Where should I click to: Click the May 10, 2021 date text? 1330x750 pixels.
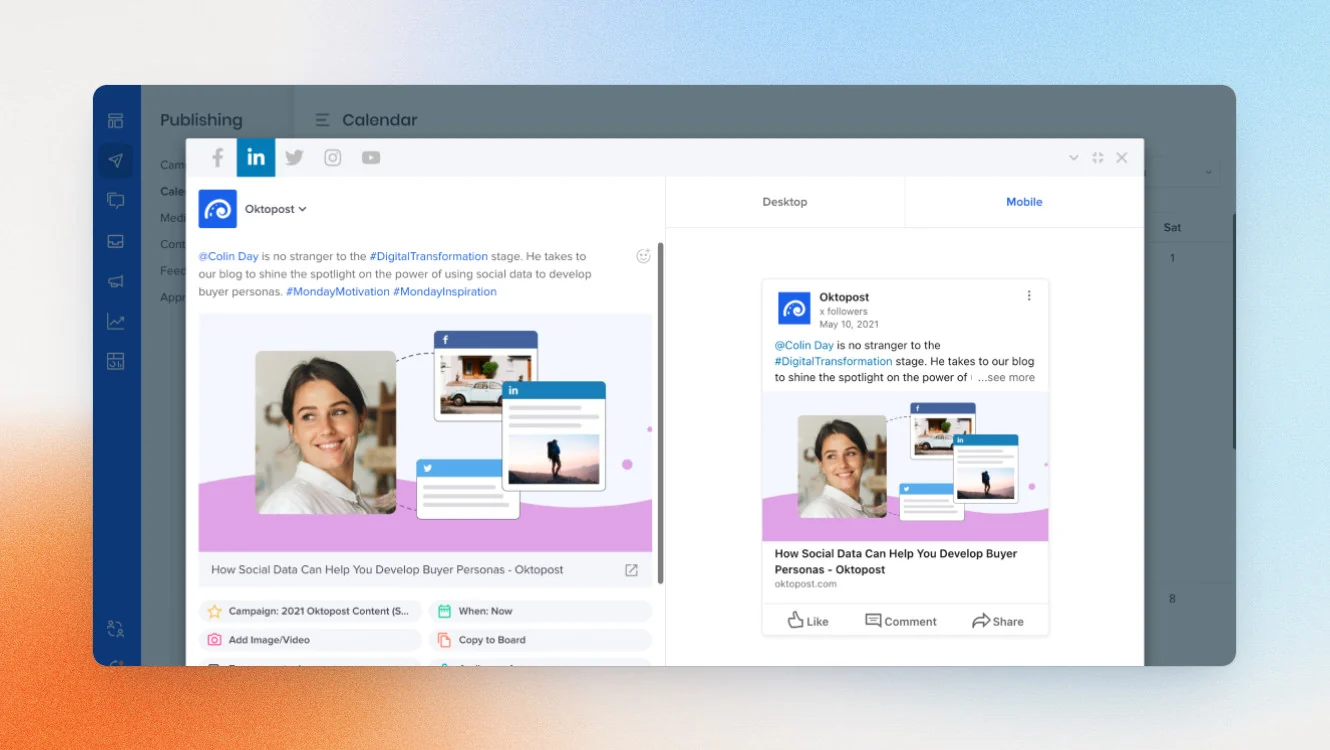pos(849,325)
